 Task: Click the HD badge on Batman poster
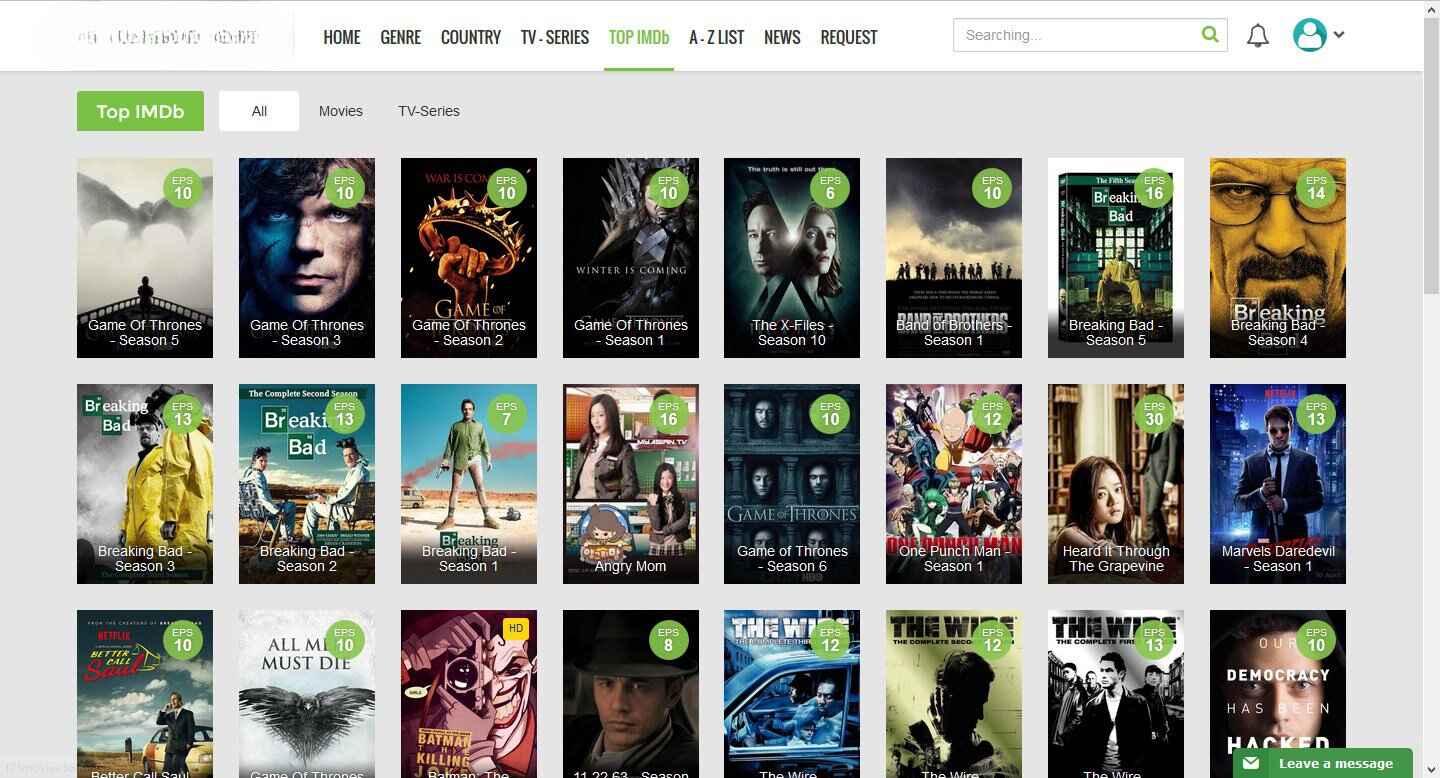tap(516, 628)
